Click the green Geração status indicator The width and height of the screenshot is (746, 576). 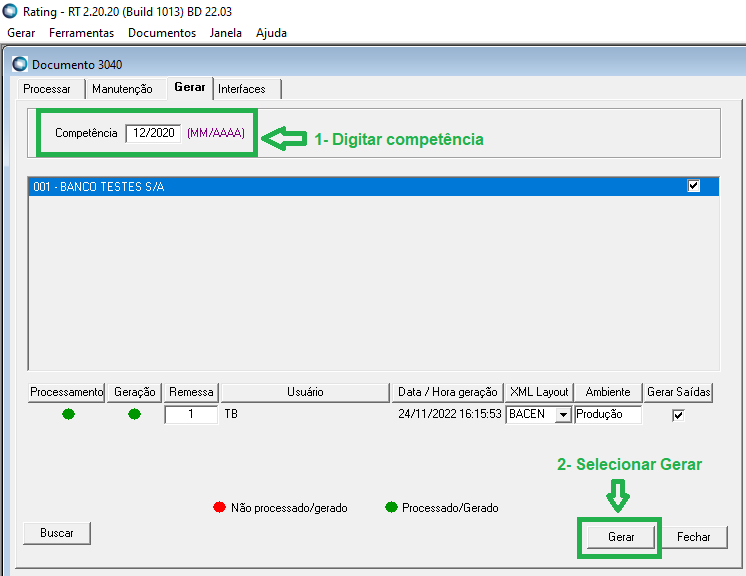click(135, 414)
